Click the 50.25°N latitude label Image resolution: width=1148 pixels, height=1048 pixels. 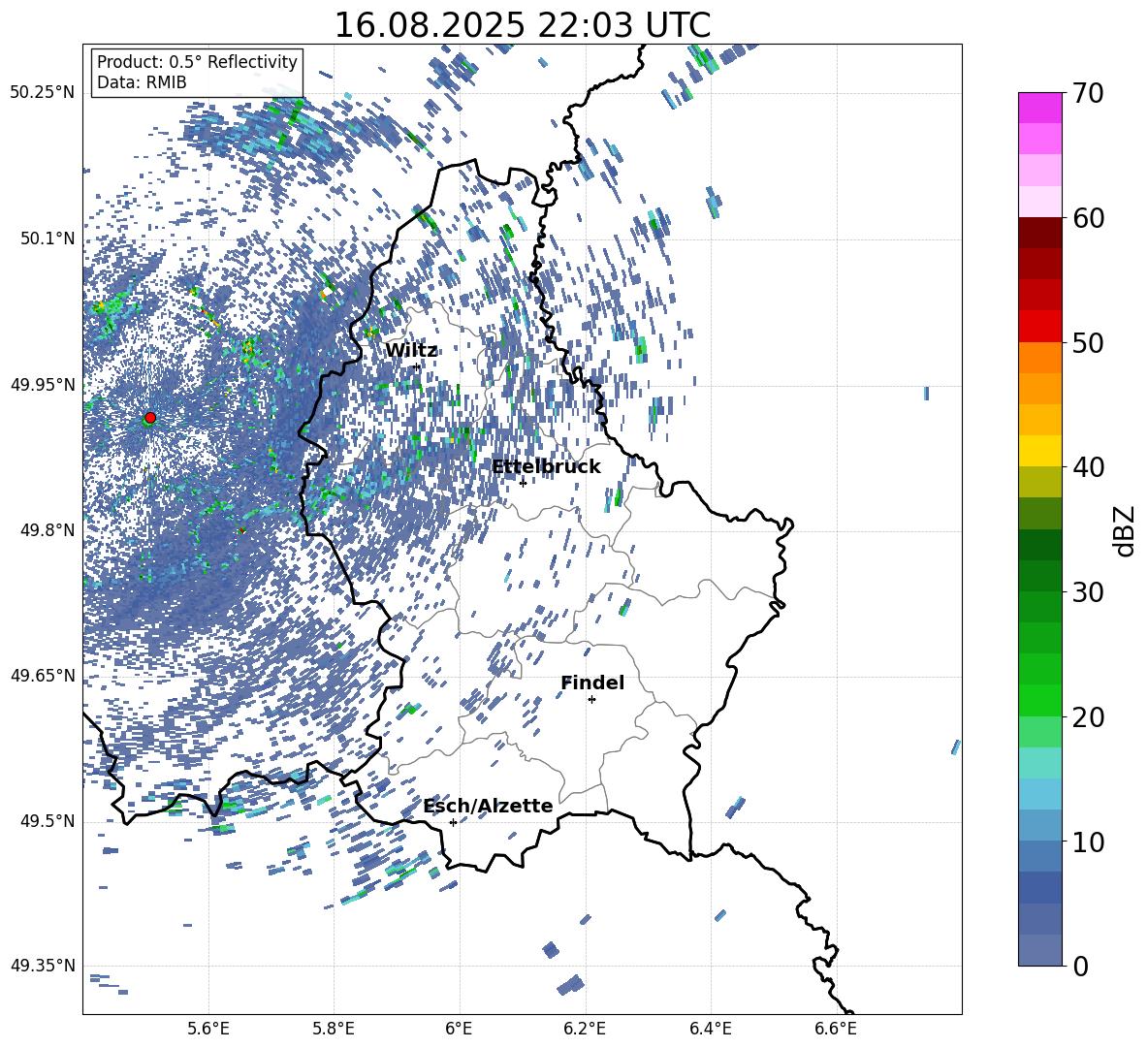43,93
